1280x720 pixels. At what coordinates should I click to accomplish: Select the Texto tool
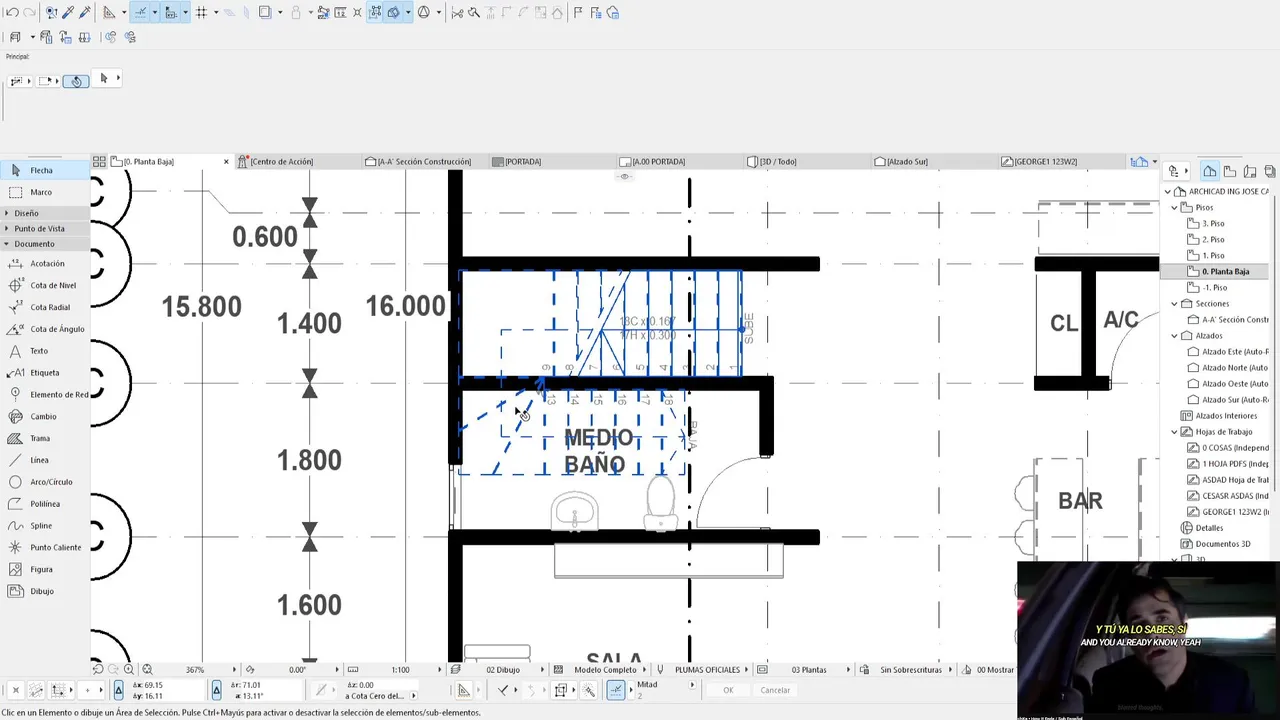(45, 351)
